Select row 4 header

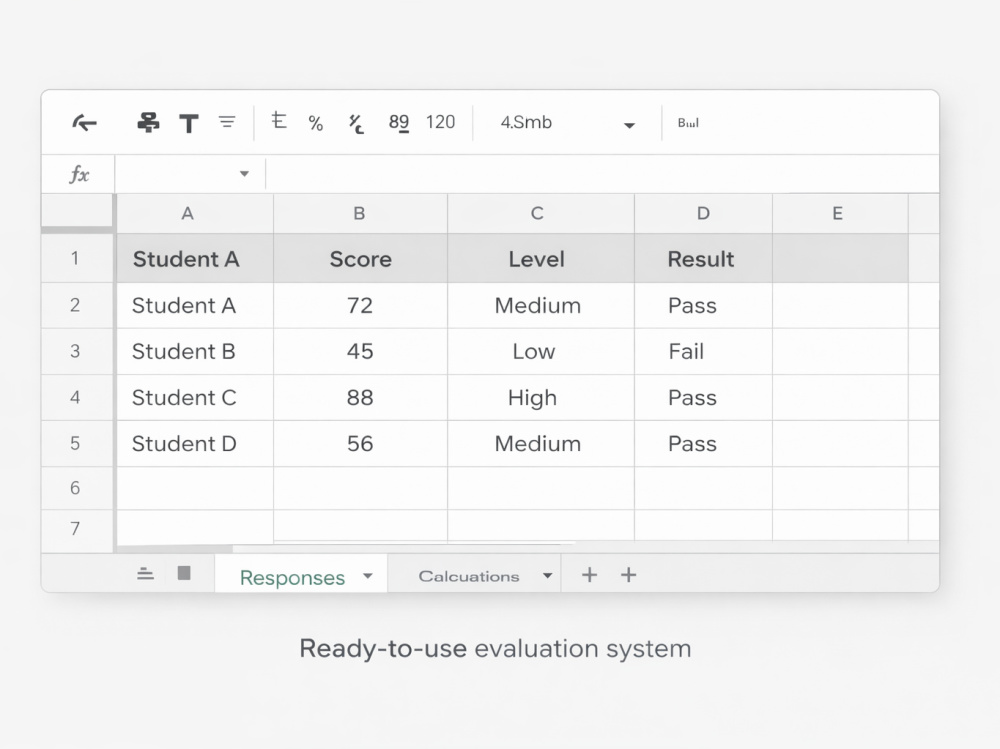pos(77,397)
